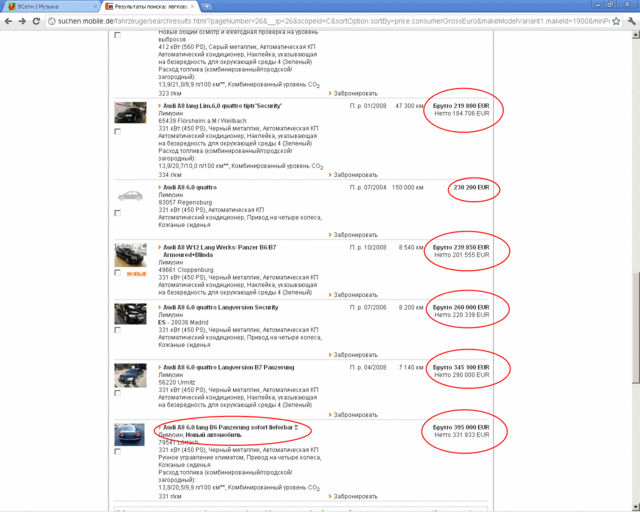Open photo of Audi A8 Security in Madrid

(x=130, y=314)
